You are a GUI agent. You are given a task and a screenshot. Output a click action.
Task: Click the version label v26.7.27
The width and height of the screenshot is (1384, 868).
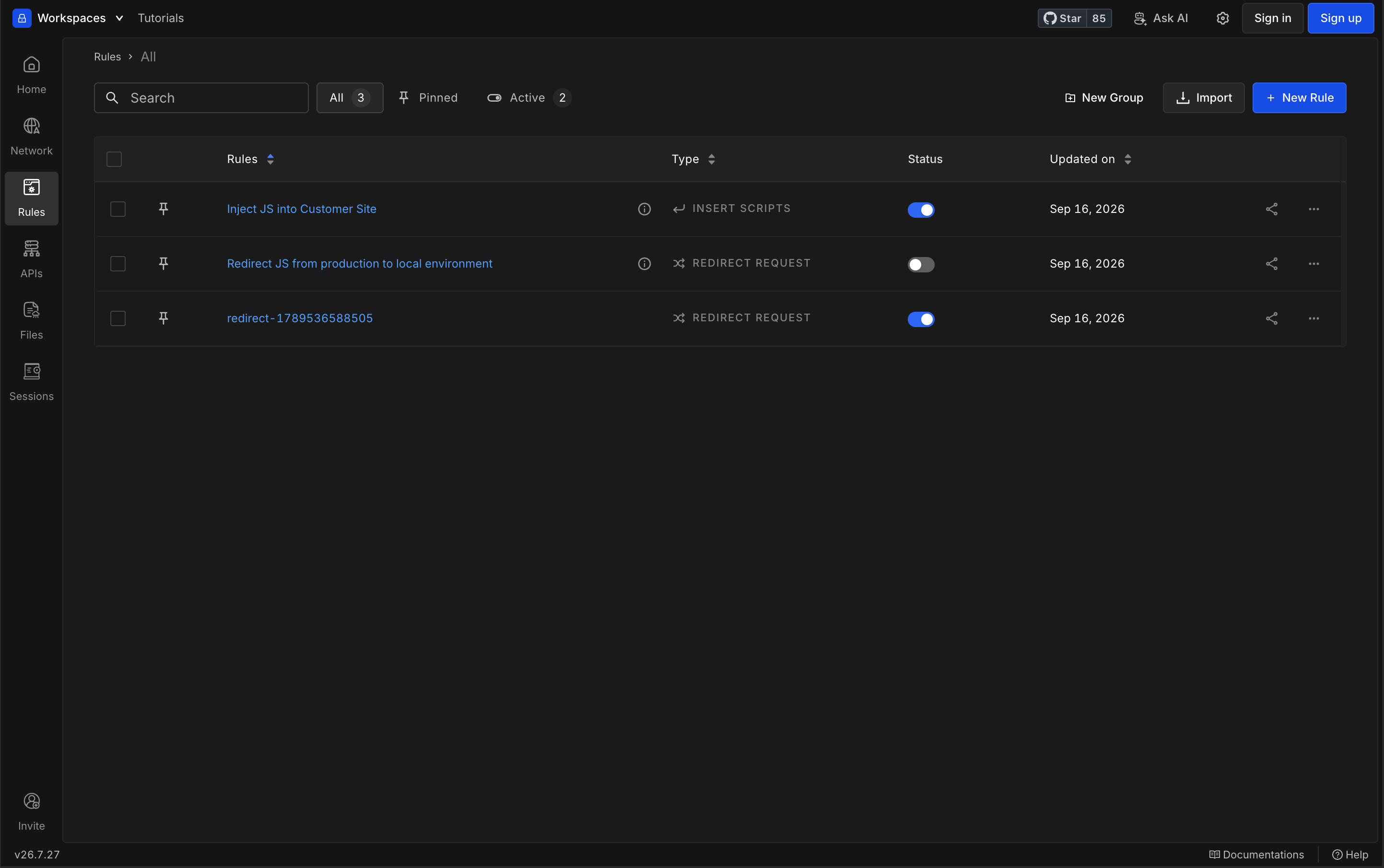(37, 854)
